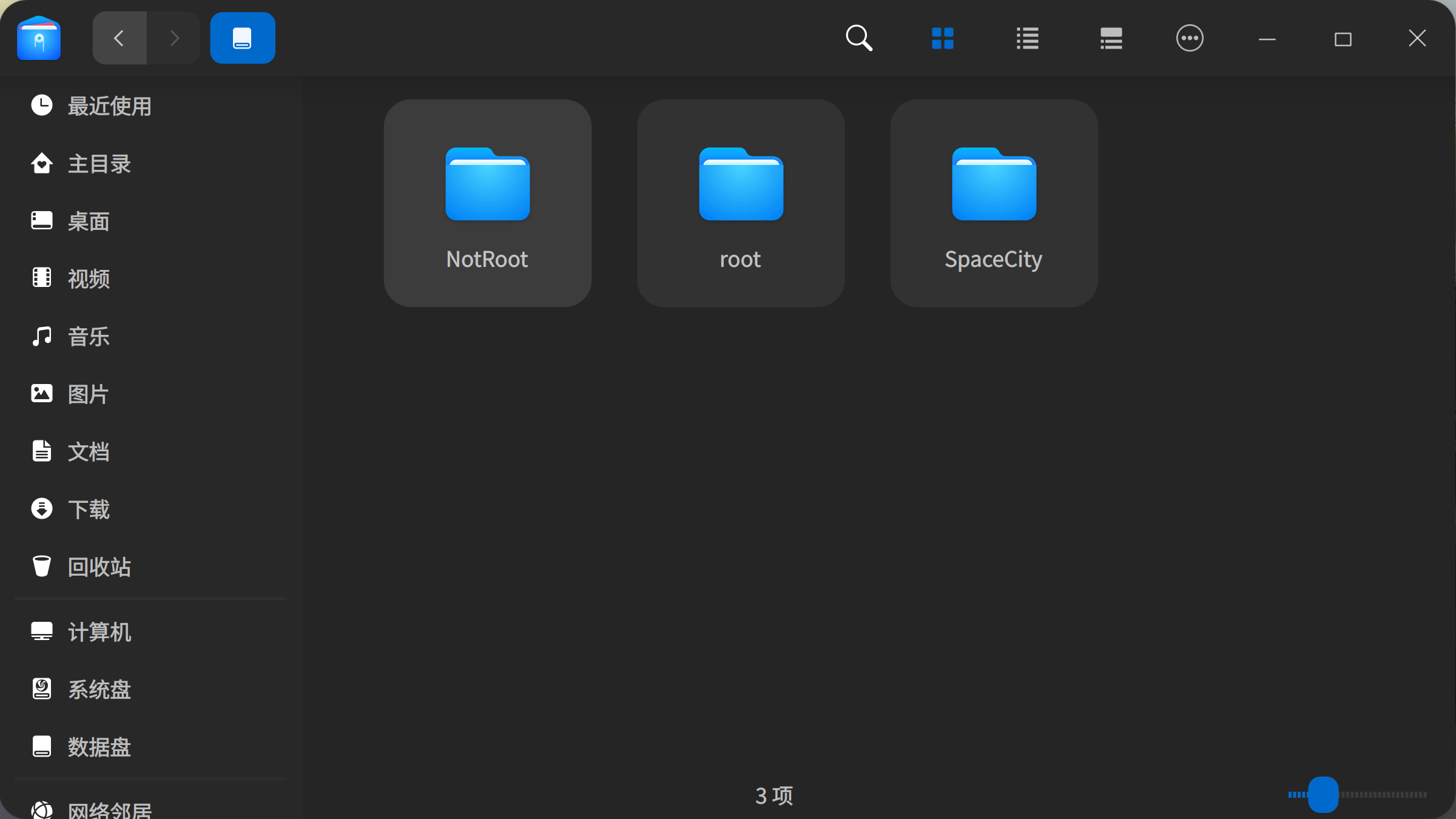Close the file manager window
Image resolution: width=1456 pixels, height=819 pixels.
pyautogui.click(x=1417, y=38)
